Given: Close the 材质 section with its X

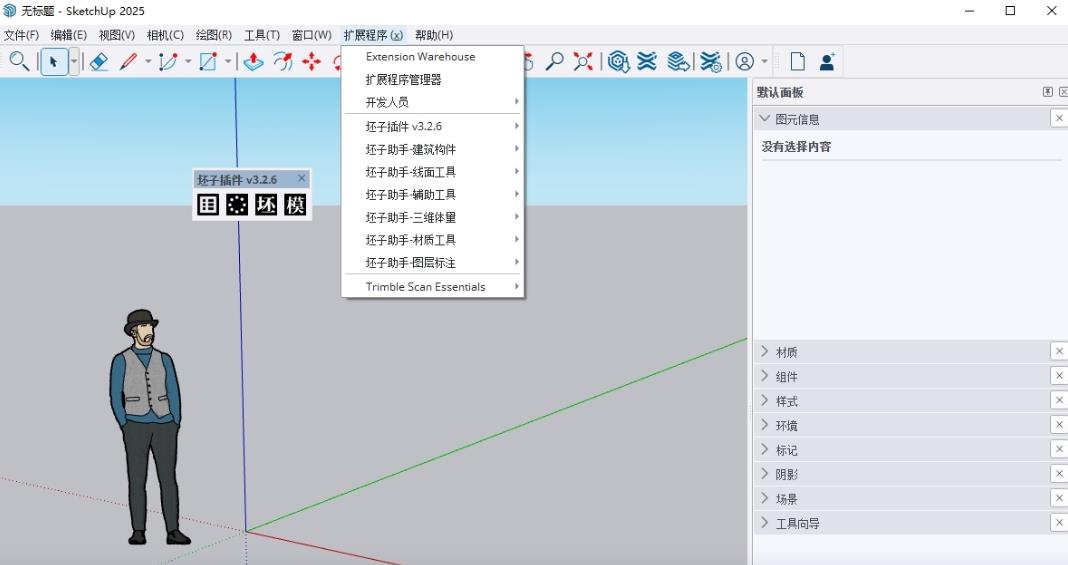Looking at the screenshot, I should click(x=1059, y=351).
